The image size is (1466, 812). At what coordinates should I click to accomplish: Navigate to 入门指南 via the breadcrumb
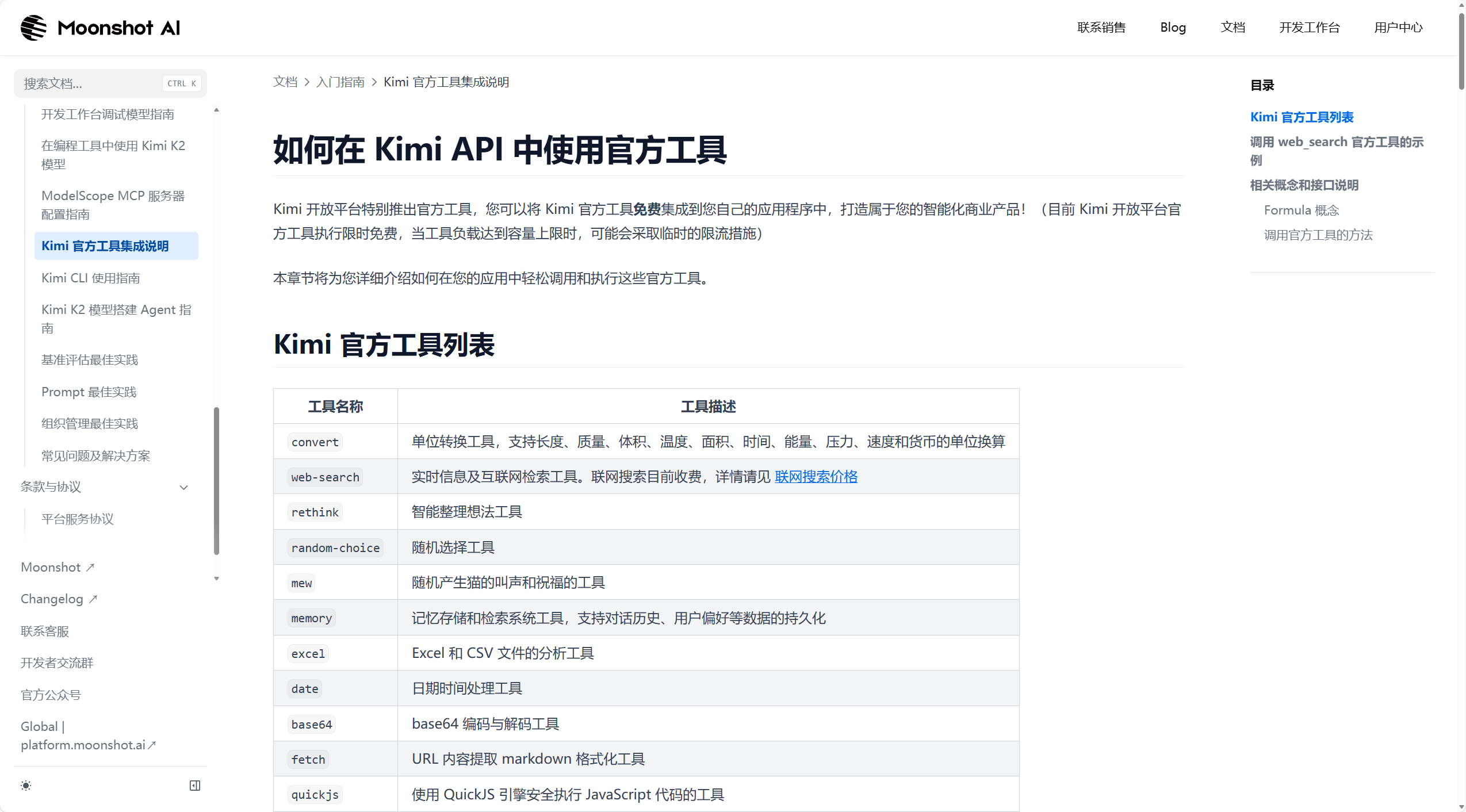[340, 82]
